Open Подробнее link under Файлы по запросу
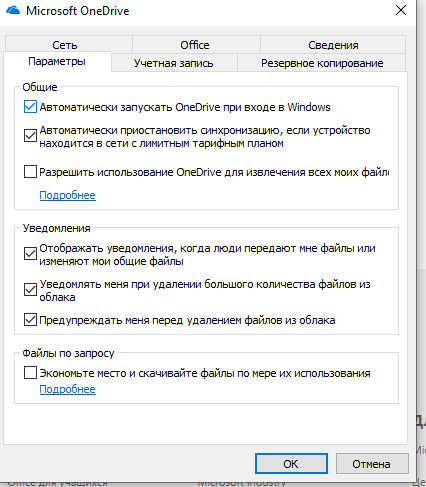This screenshot has height=487, width=426. pyautogui.click(x=68, y=389)
